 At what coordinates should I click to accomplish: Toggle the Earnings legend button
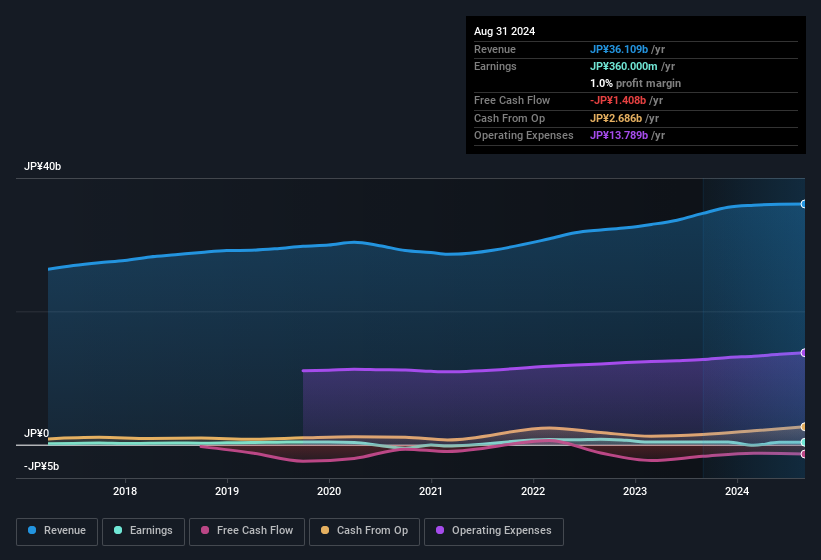click(143, 531)
